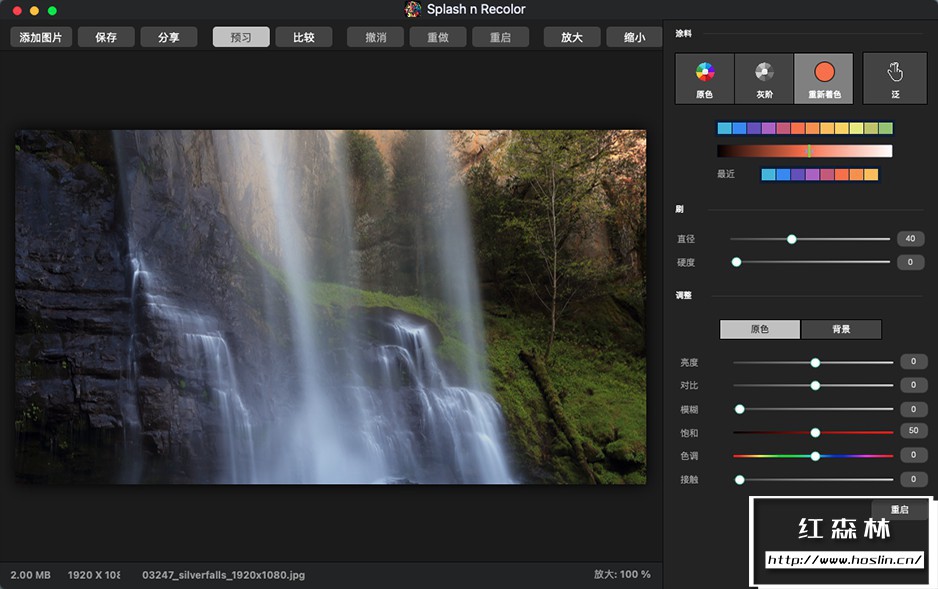Screen dimensions: 938x589
Task: Pick the magenta-pink swatch in the top palette
Action: click(x=783, y=128)
